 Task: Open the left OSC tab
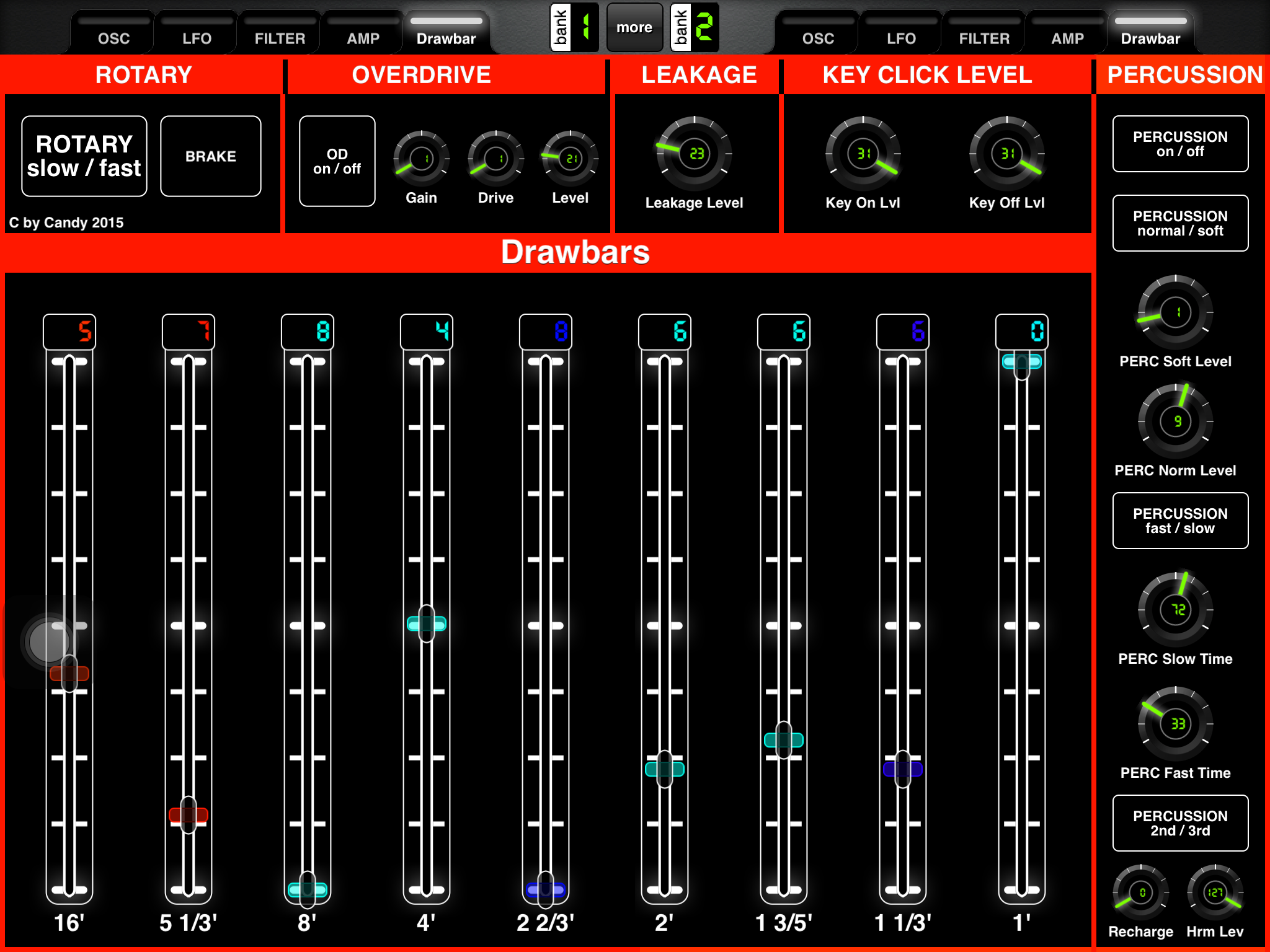click(113, 32)
